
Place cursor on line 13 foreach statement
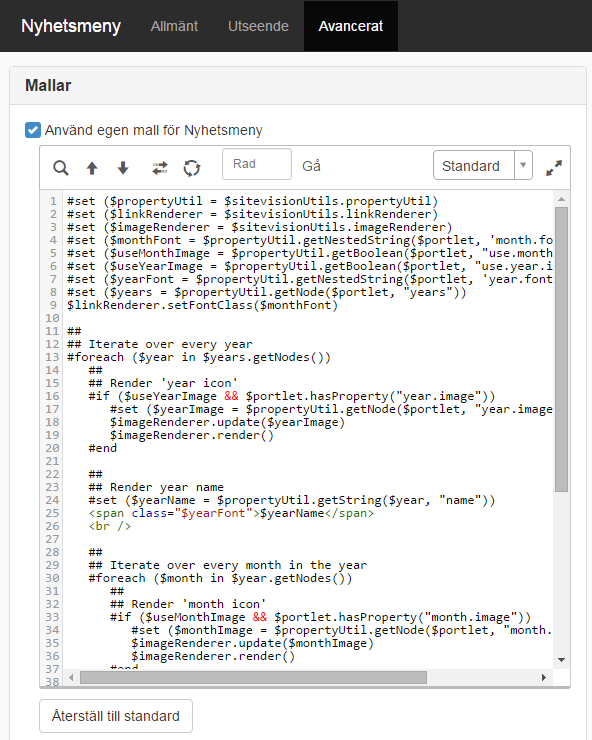click(199, 357)
